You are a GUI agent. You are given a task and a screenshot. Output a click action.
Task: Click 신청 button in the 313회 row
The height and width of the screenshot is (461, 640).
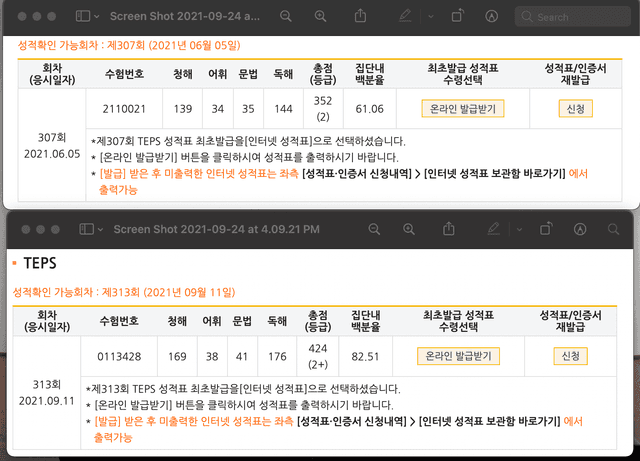tap(571, 356)
